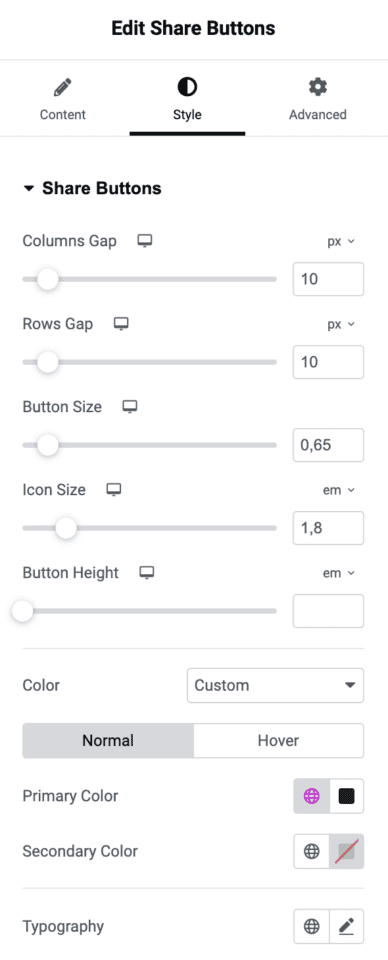This screenshot has width=388, height=960.
Task: Collapse the Share Buttons section
Action: (92, 188)
